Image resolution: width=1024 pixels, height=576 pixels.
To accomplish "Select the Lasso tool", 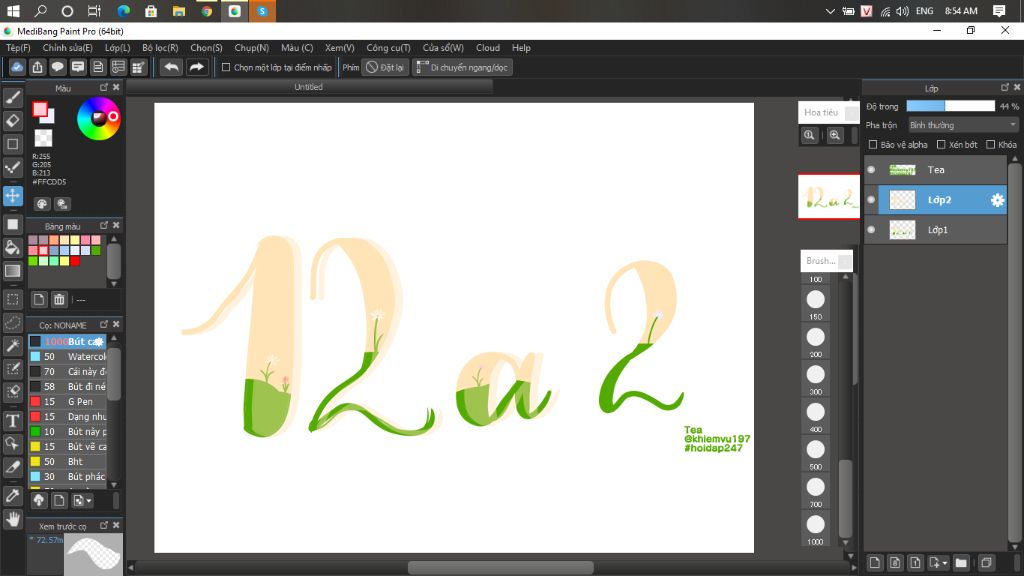I will [12, 323].
